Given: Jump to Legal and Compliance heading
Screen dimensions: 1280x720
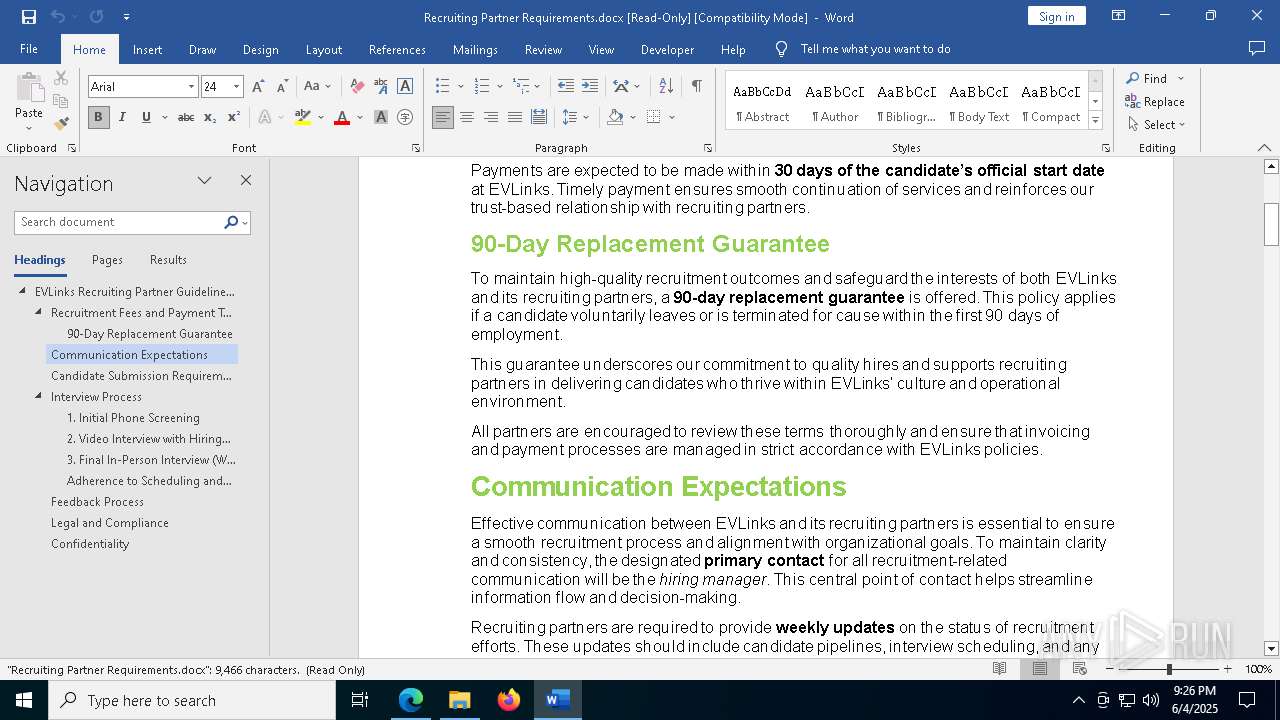Looking at the screenshot, I should click(x=110, y=523).
